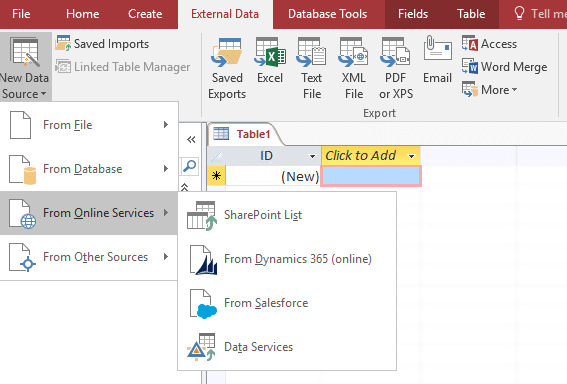This screenshot has height=384, width=567.
Task: Click the From Online Services submenu arrow
Action: point(166,213)
